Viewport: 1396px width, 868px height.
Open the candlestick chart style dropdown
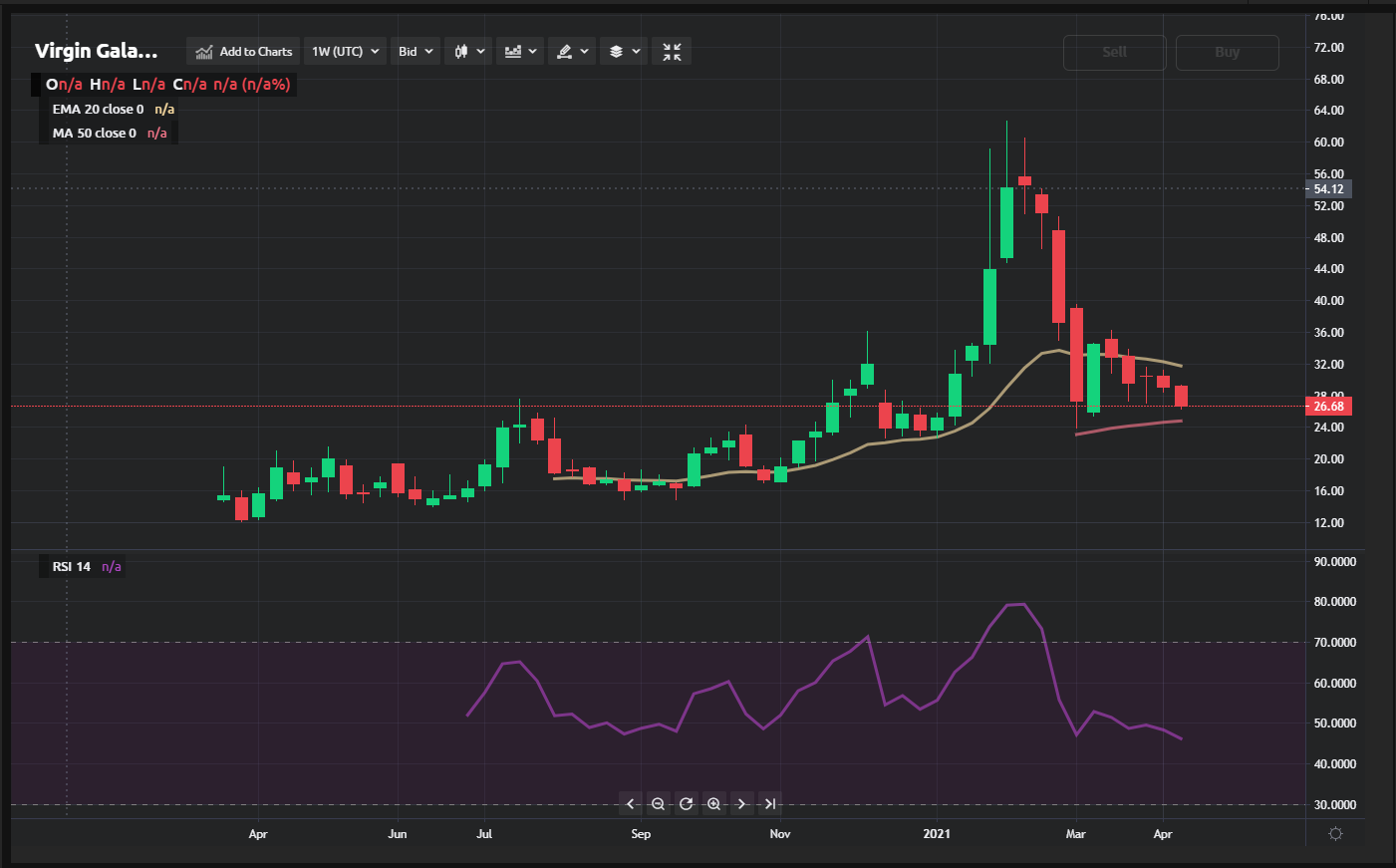click(469, 52)
